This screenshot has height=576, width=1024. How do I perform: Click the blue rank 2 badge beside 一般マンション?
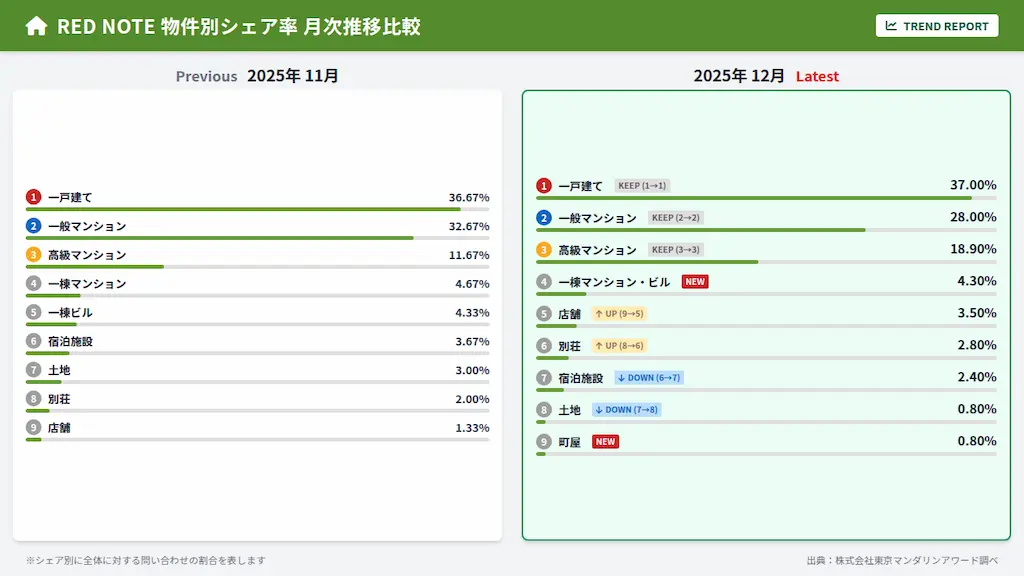coord(544,217)
